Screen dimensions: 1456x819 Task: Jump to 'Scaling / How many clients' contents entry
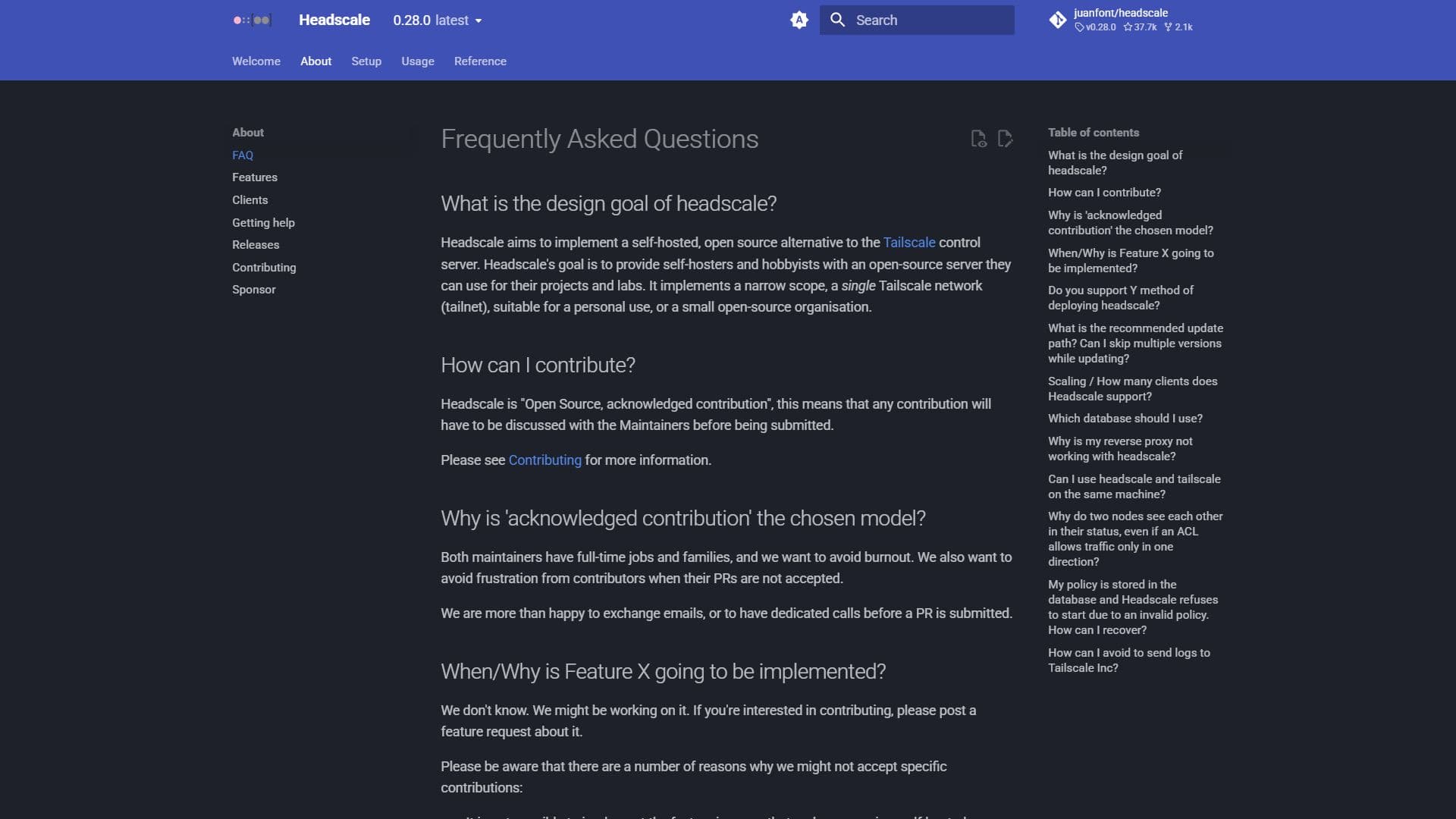tap(1133, 389)
